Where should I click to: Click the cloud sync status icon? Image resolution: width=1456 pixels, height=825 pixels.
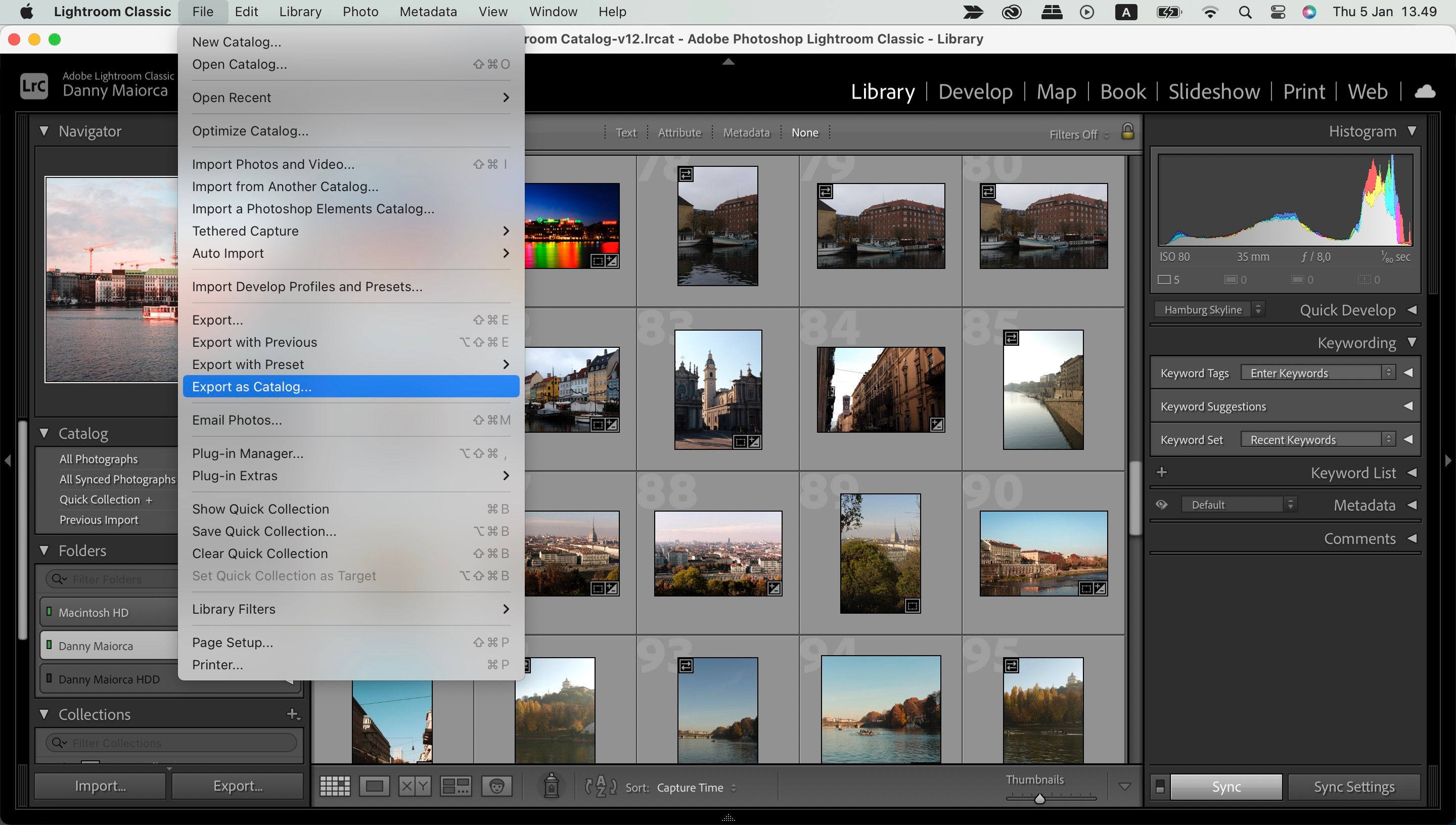tap(1427, 91)
